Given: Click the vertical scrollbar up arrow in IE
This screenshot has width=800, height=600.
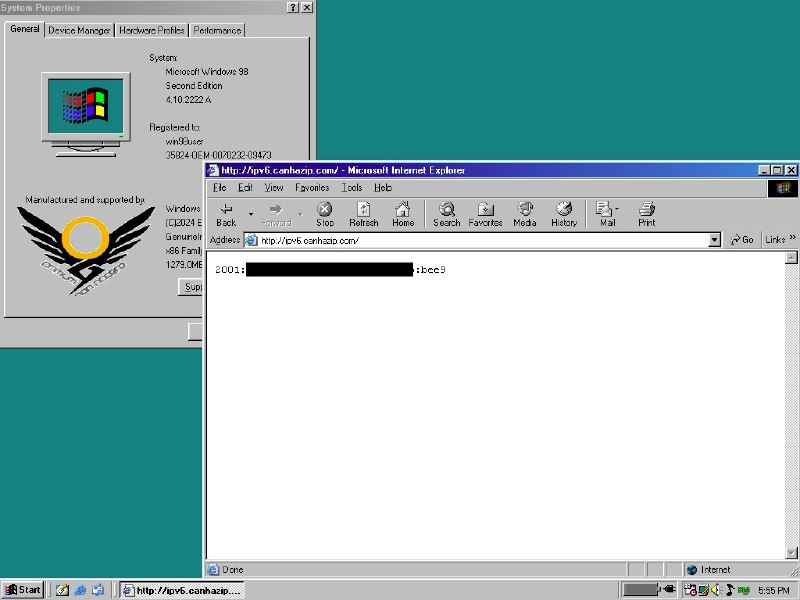Looking at the screenshot, I should pos(791,258).
